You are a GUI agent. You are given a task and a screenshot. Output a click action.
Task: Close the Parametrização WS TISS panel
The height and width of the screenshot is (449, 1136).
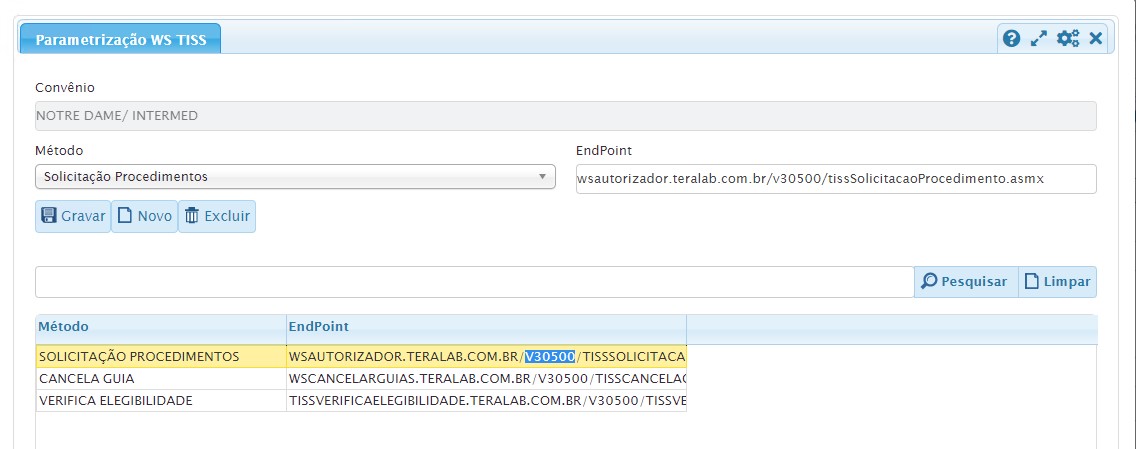tap(1096, 39)
